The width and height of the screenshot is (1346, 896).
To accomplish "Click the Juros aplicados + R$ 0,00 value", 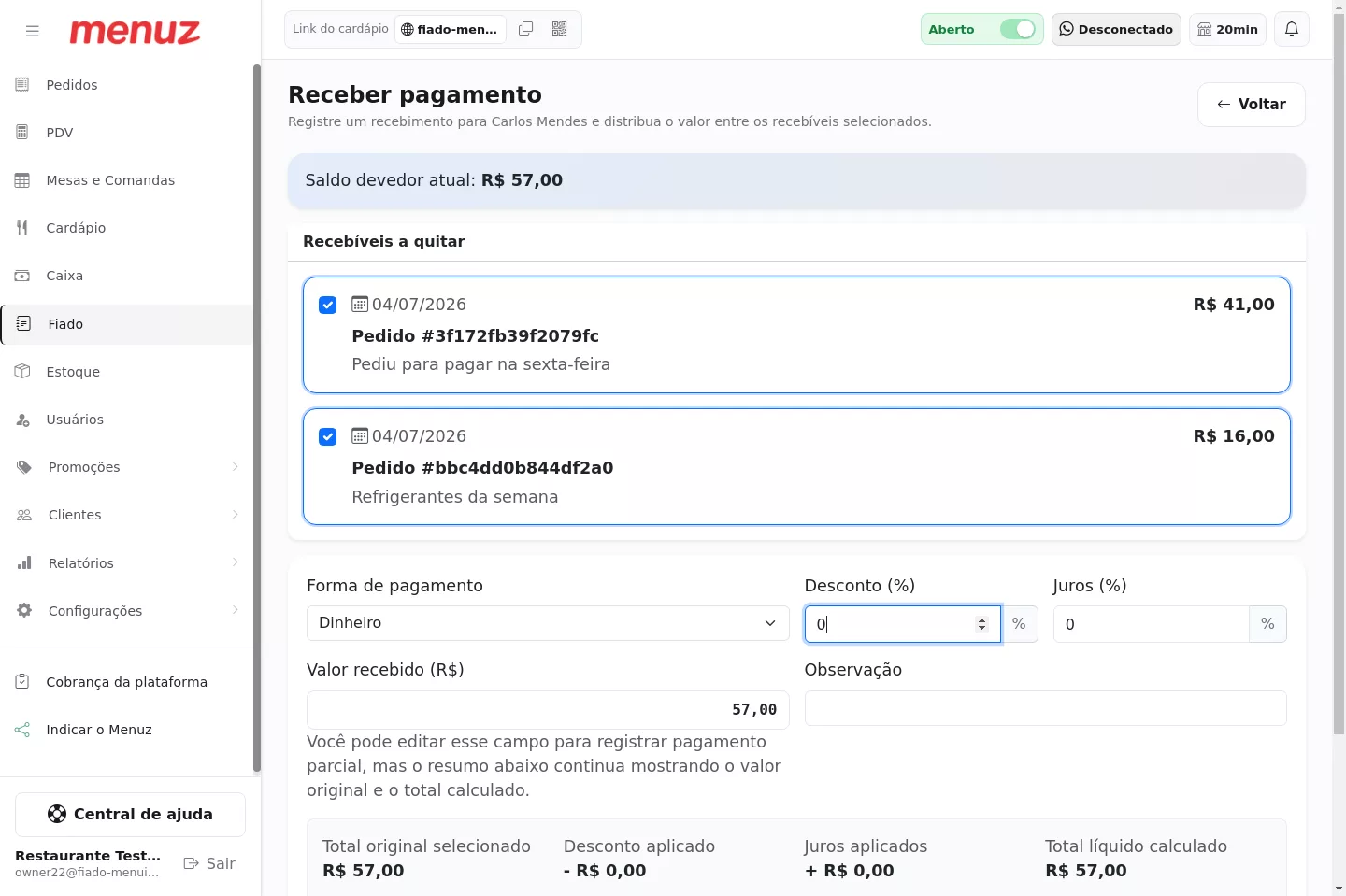I will click(849, 871).
